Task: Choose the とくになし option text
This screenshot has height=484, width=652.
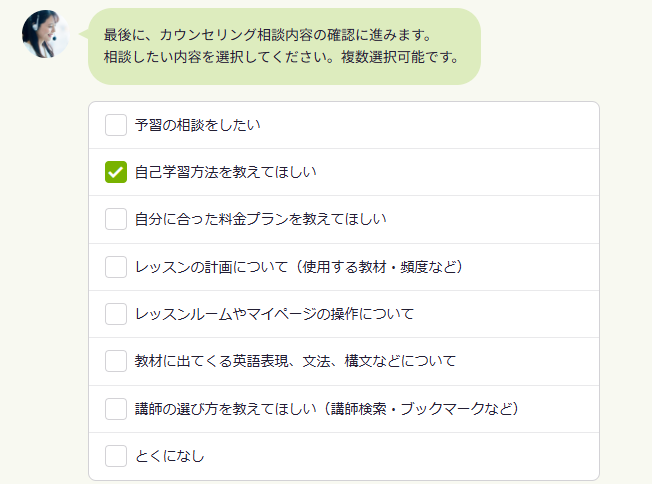Action: [x=169, y=456]
